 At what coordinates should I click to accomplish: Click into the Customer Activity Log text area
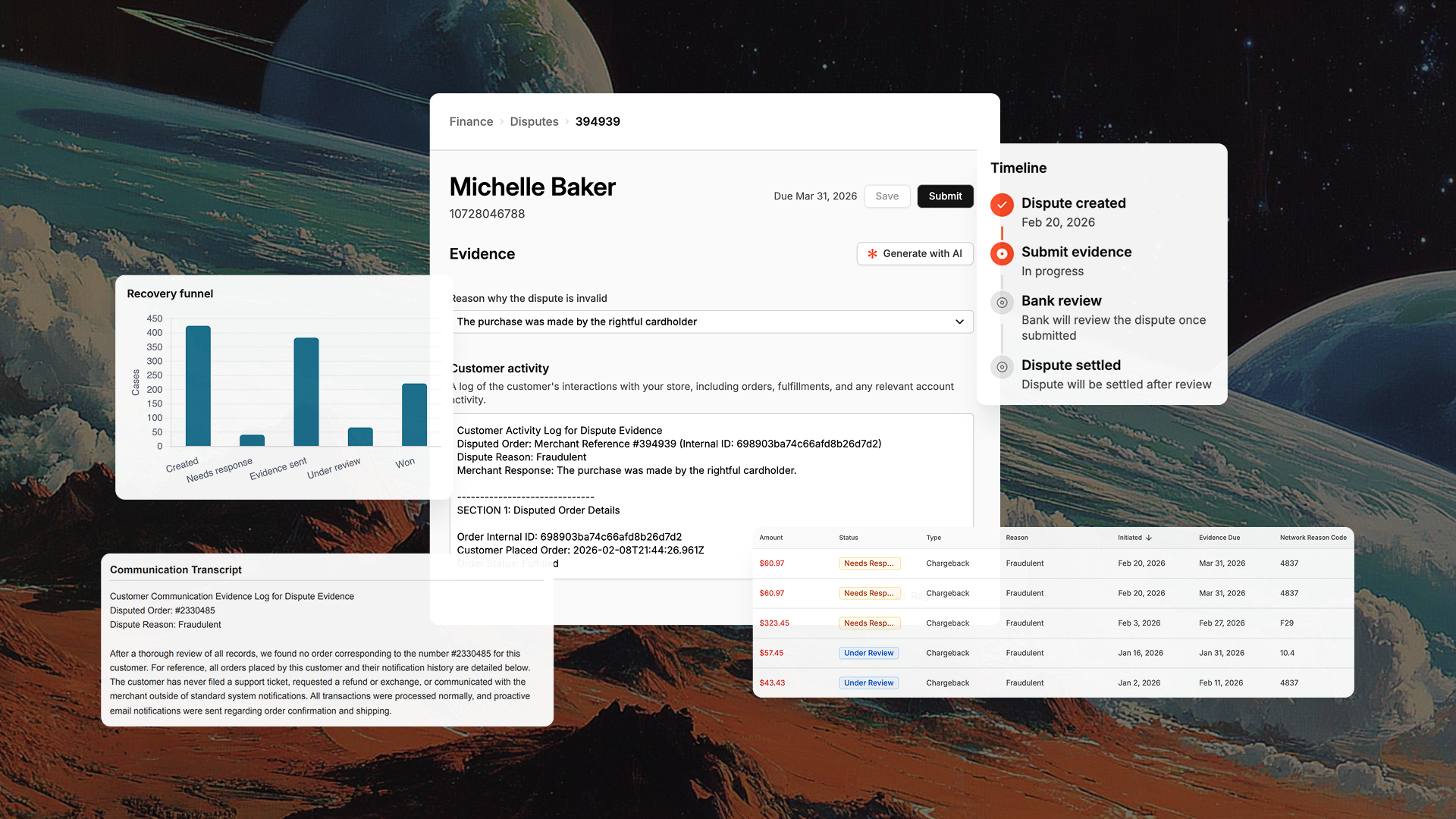click(711, 485)
